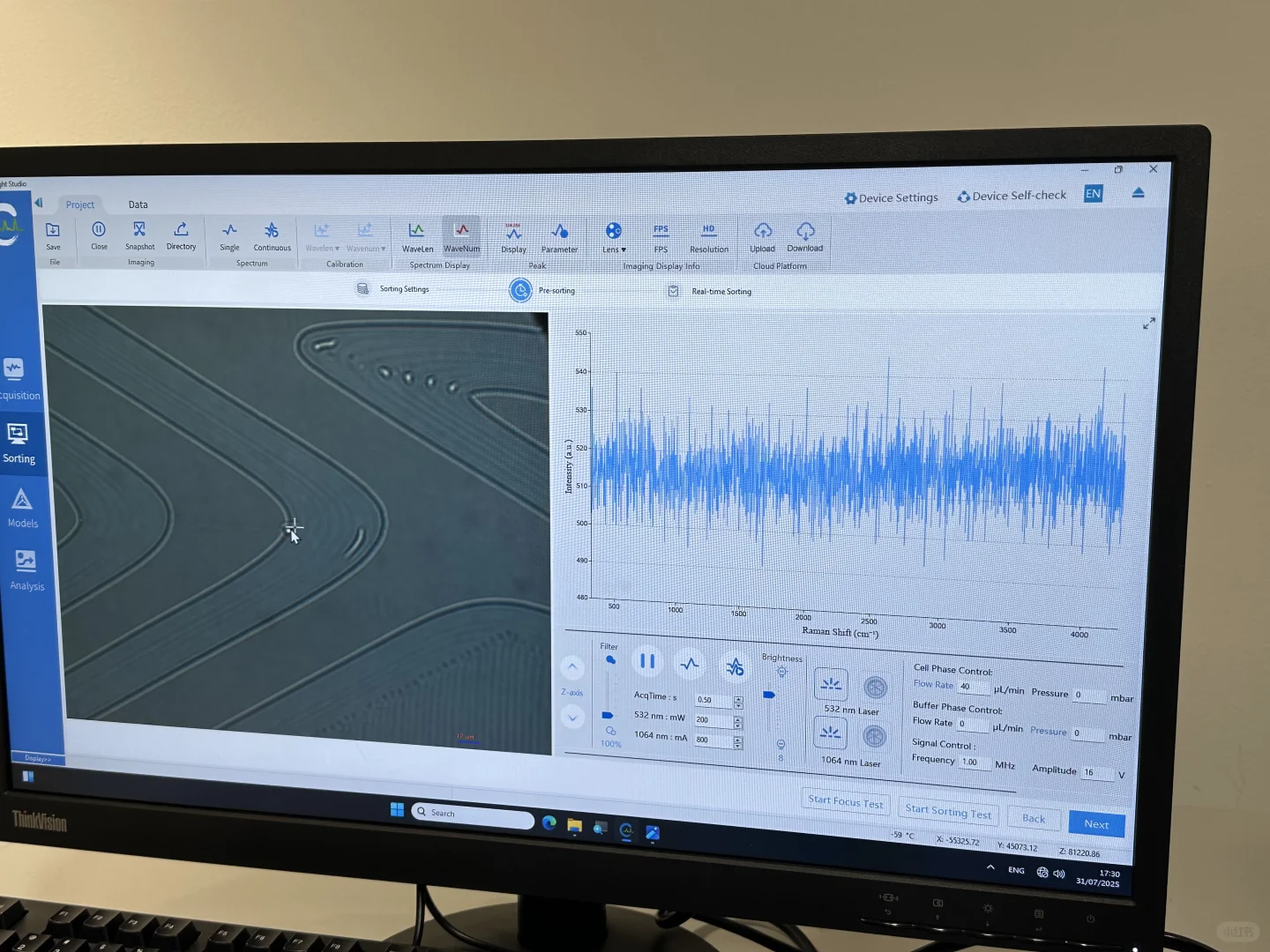Collapse the sidebar with the arrow icon

tap(38, 203)
